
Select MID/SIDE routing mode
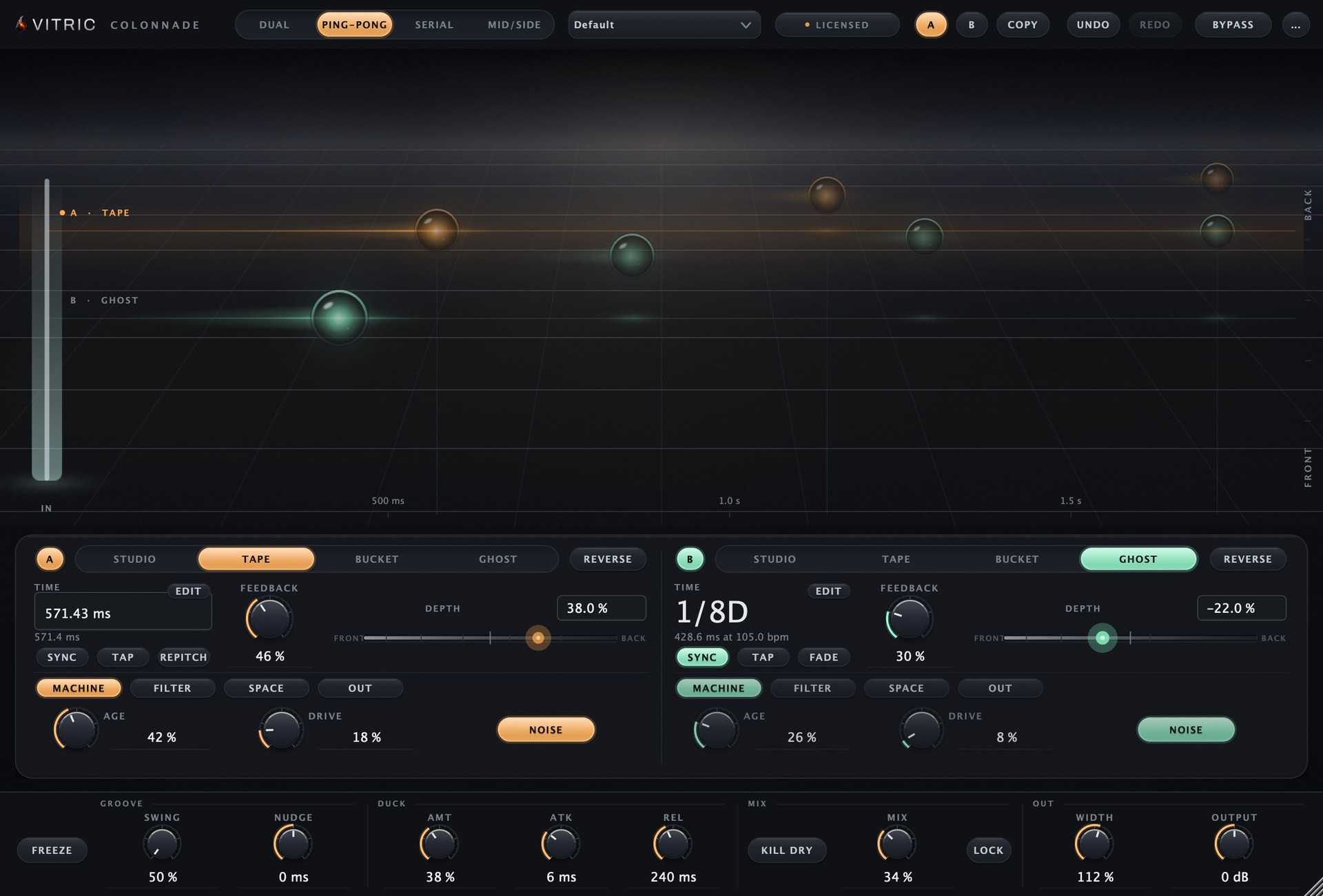(x=514, y=25)
